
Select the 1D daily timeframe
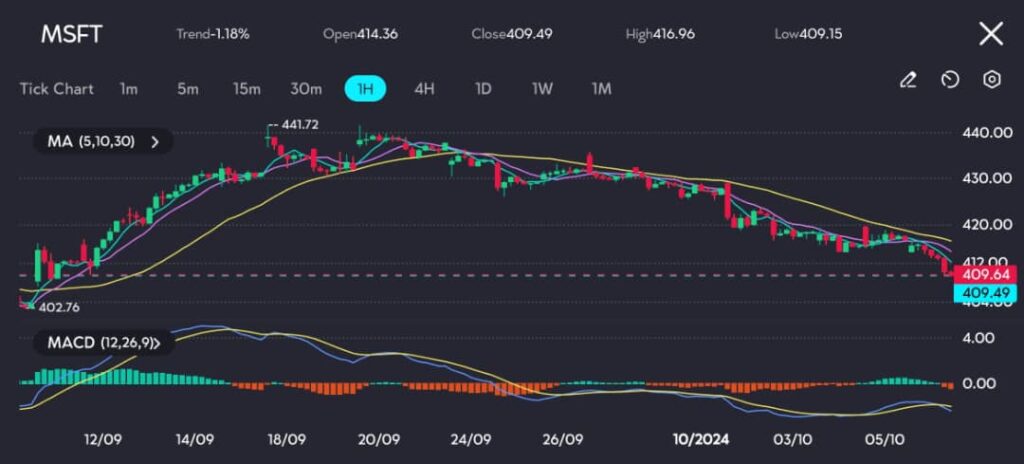click(x=483, y=89)
